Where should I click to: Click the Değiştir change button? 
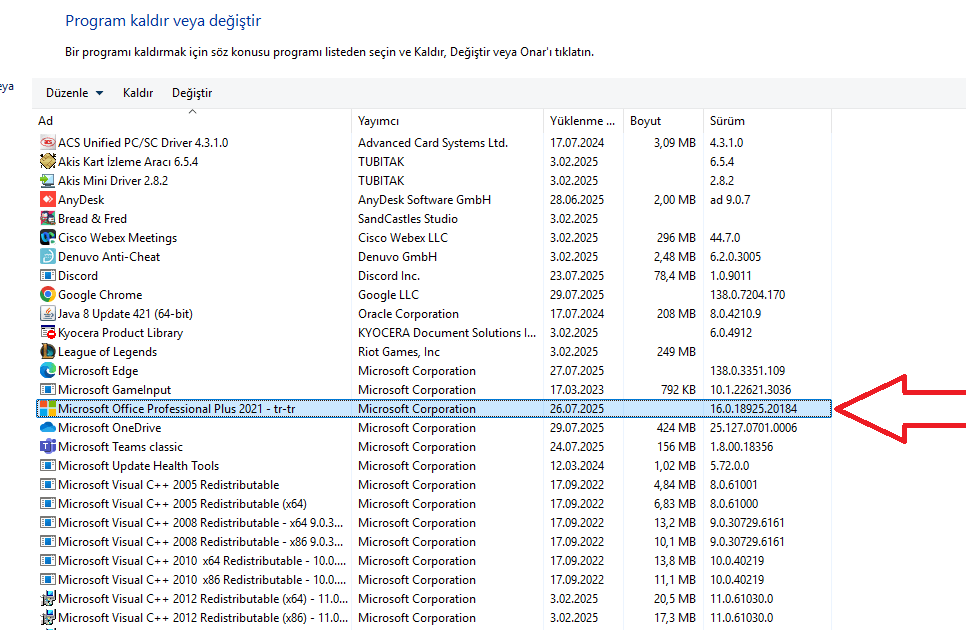pos(192,93)
